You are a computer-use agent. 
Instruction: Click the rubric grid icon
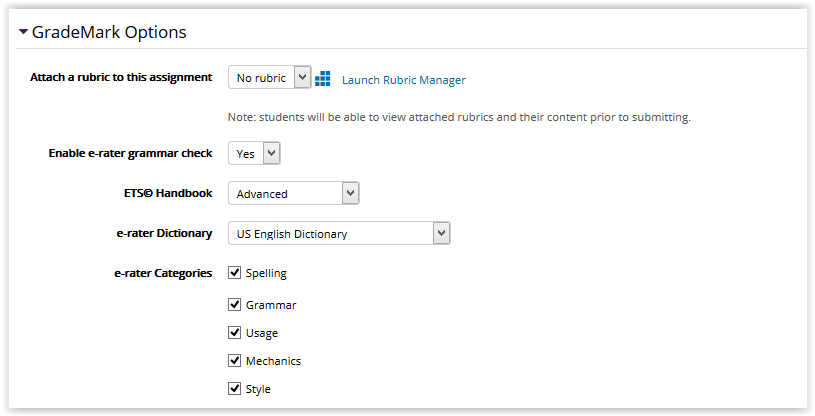click(323, 79)
